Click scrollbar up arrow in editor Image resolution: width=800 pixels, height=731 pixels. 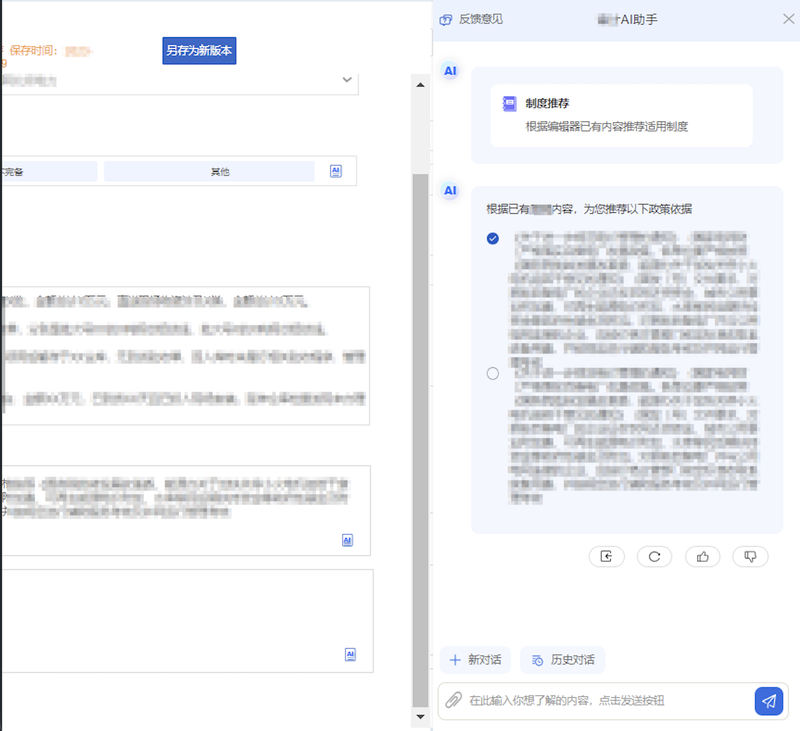point(420,85)
